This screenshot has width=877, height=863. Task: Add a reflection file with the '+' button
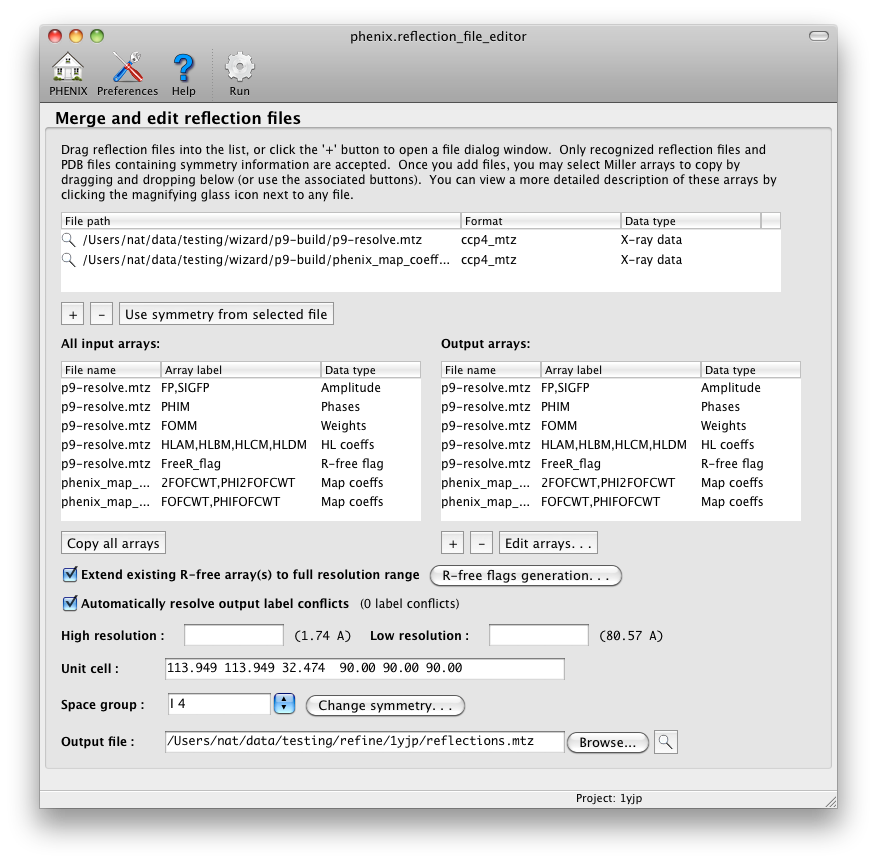pyautogui.click(x=71, y=313)
